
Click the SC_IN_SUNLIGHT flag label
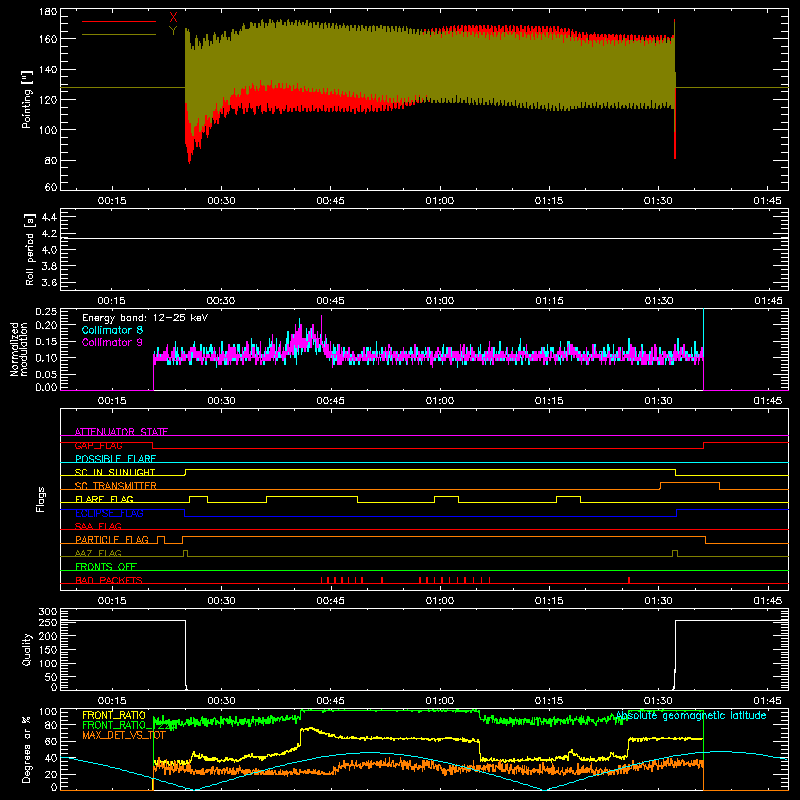(115, 472)
